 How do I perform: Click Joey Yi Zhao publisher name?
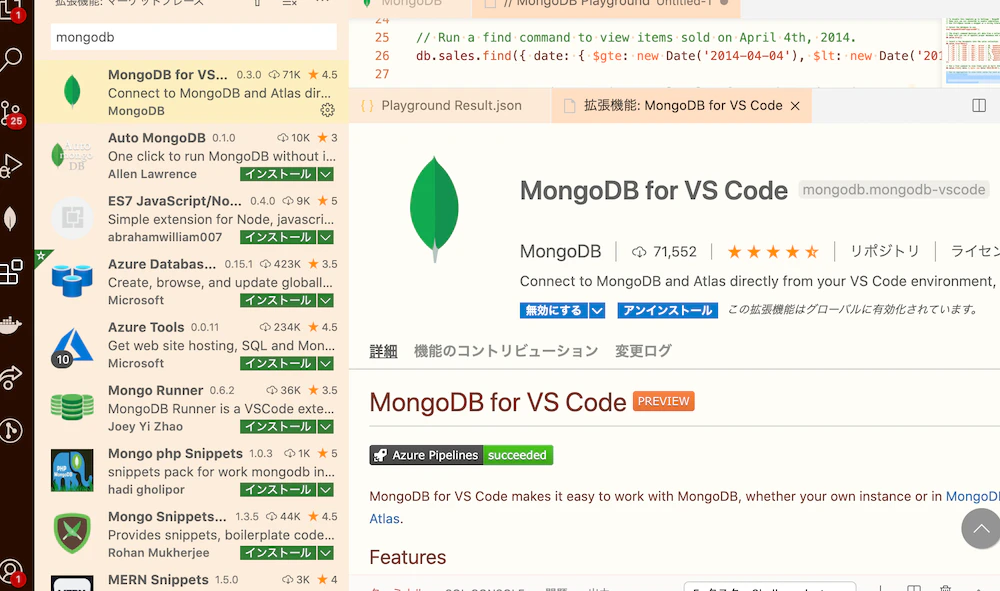coord(145,427)
